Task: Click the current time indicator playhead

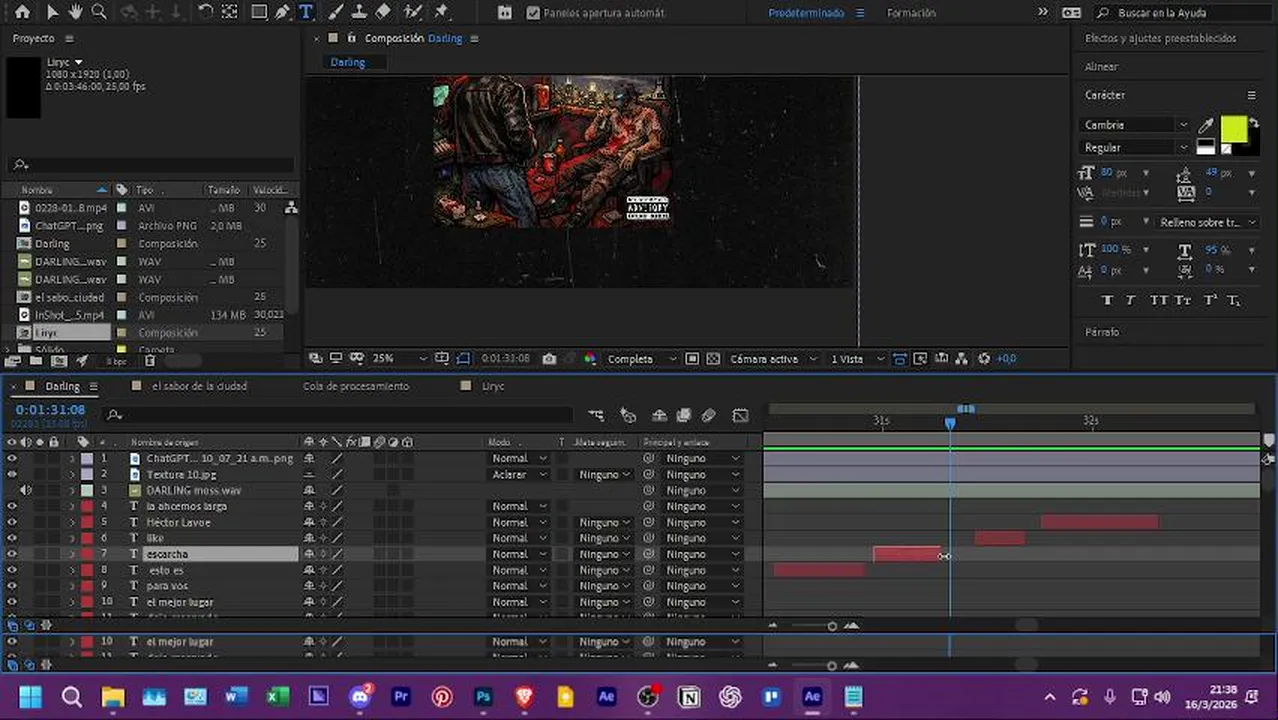Action: coord(950,423)
